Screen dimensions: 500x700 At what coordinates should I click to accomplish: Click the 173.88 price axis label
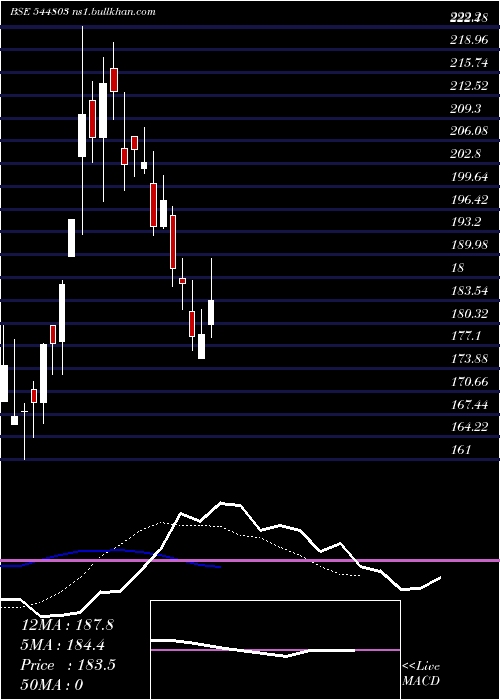point(469,358)
